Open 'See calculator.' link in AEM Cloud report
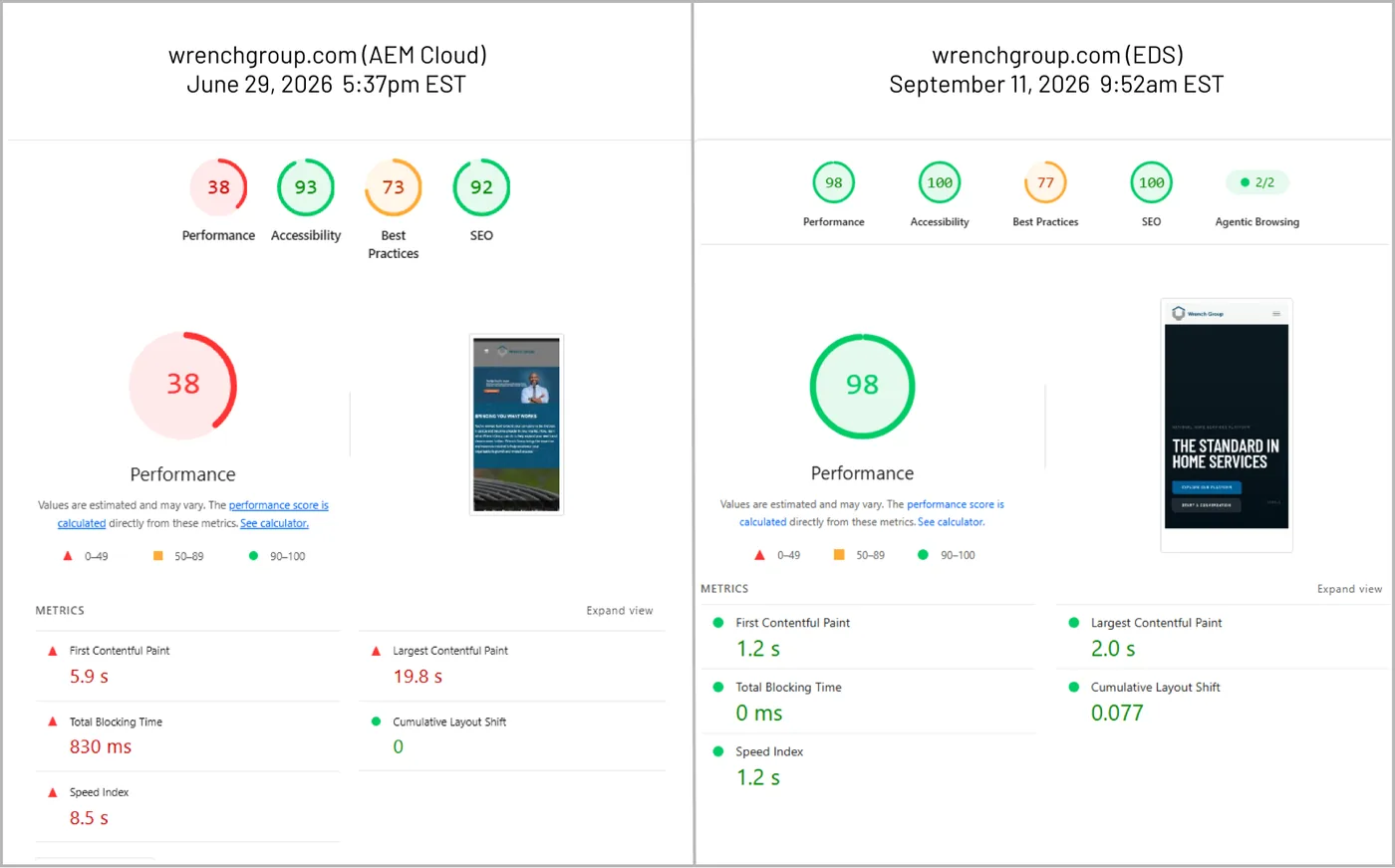The height and width of the screenshot is (868, 1395). (x=274, y=523)
